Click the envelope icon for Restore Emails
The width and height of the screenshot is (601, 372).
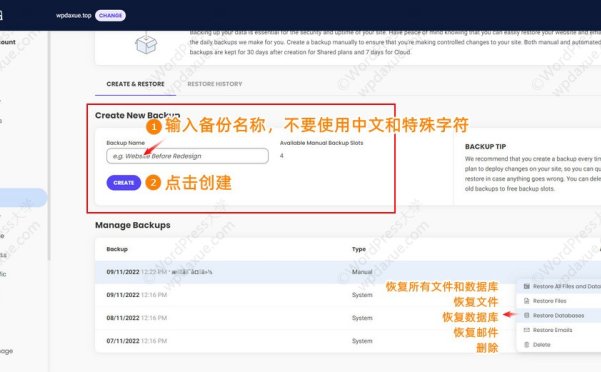527,330
